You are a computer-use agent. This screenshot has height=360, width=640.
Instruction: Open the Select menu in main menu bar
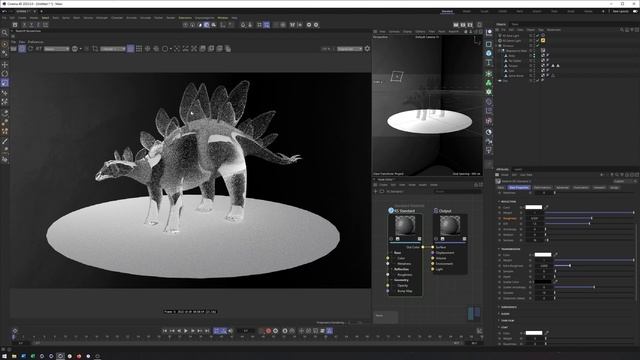point(45,18)
